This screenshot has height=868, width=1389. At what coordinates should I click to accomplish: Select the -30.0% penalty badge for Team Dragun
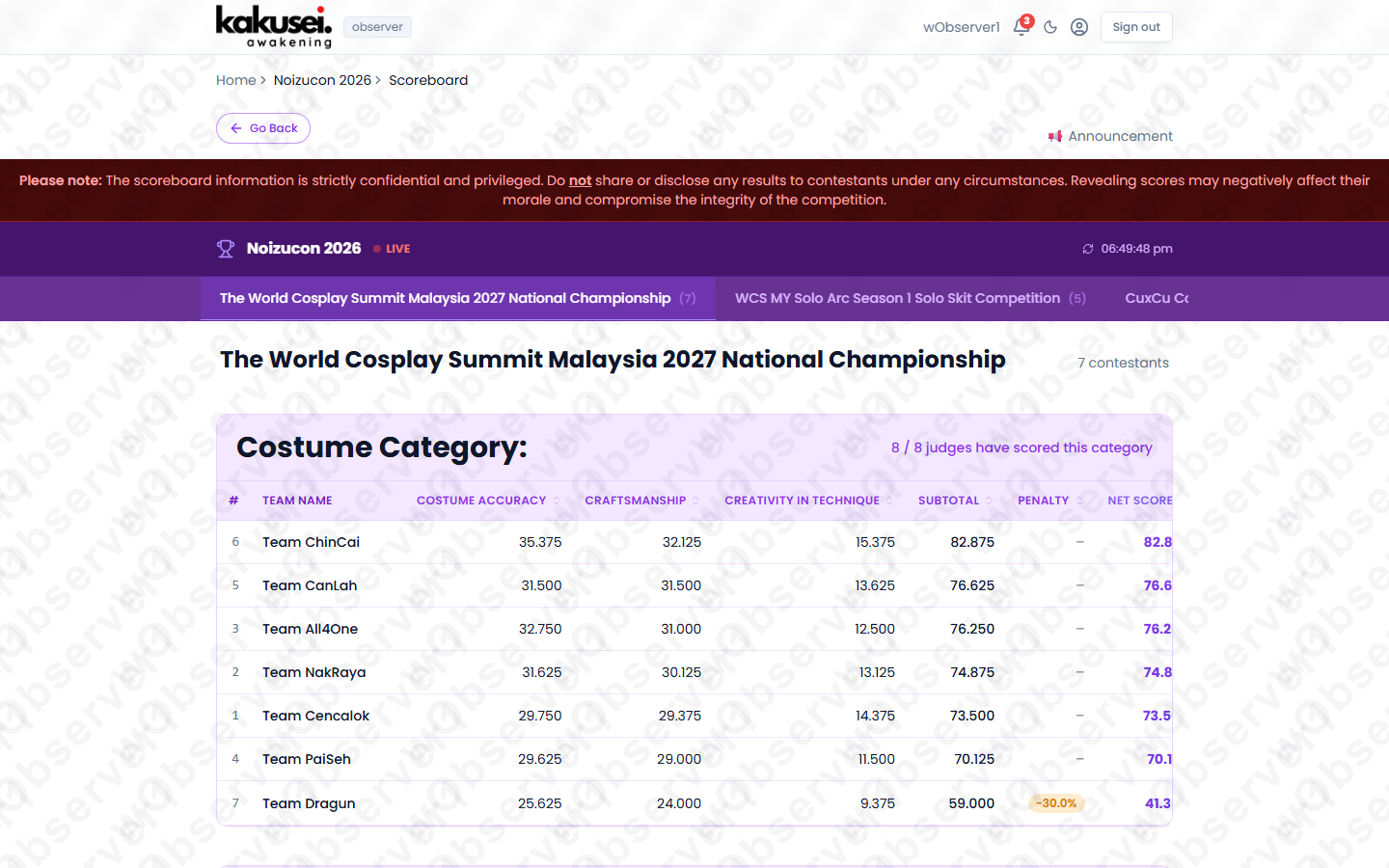tap(1056, 802)
